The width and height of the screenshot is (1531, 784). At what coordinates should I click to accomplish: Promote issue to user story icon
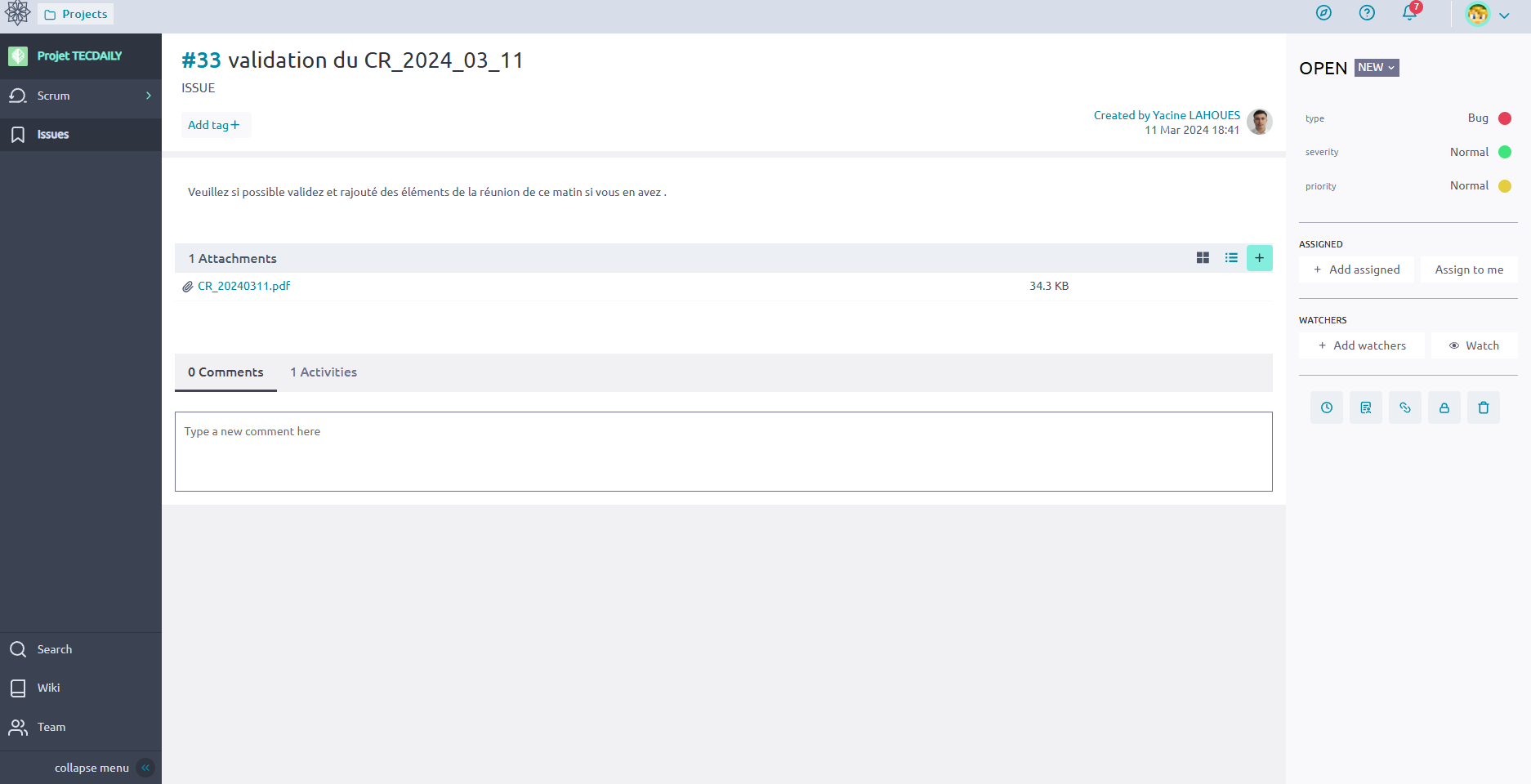click(1365, 408)
